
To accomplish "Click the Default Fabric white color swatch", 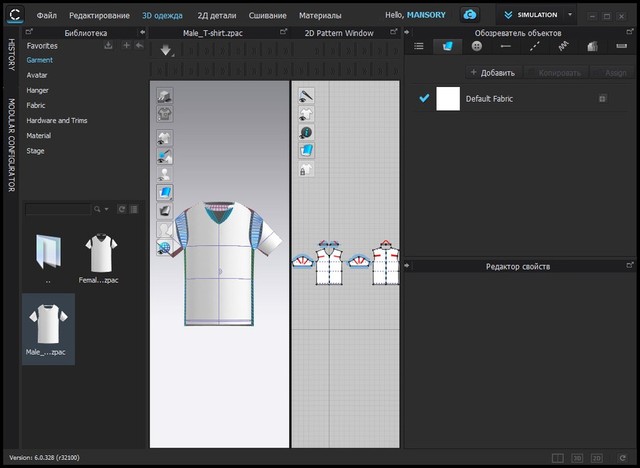I will 448,98.
